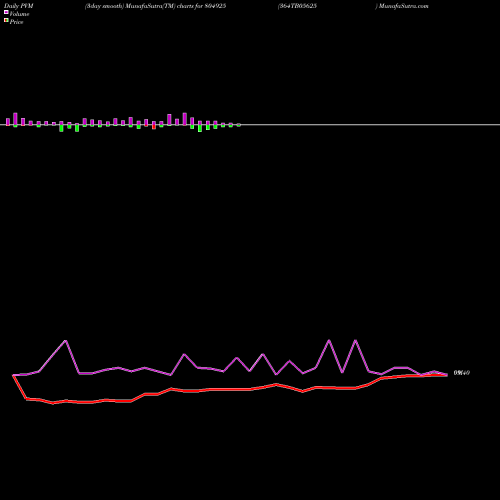The image size is (500, 500).
Task: Click the end value label beside the lines
Action: click(462, 373)
